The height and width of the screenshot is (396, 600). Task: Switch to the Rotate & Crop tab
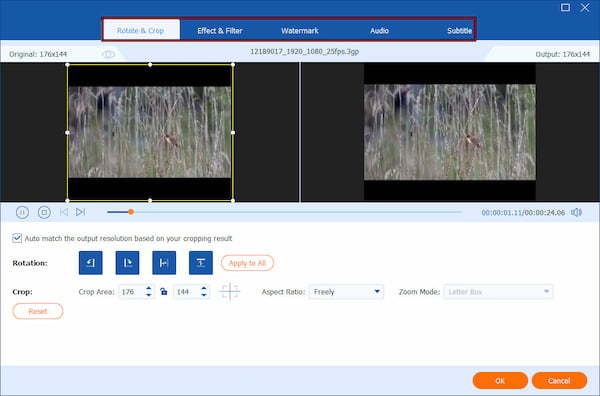point(140,31)
